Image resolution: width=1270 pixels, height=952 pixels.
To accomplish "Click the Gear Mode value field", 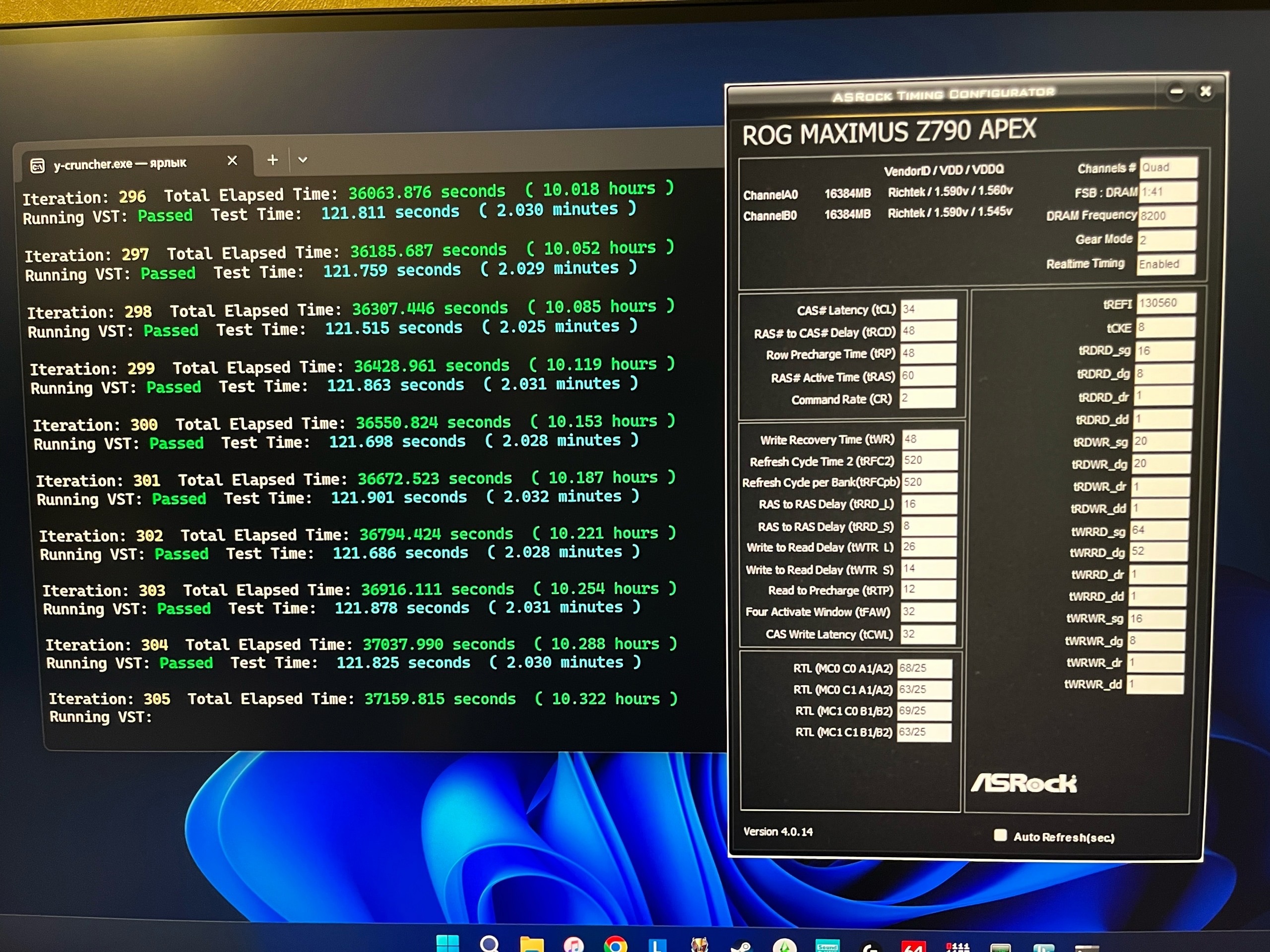I will point(1166,240).
